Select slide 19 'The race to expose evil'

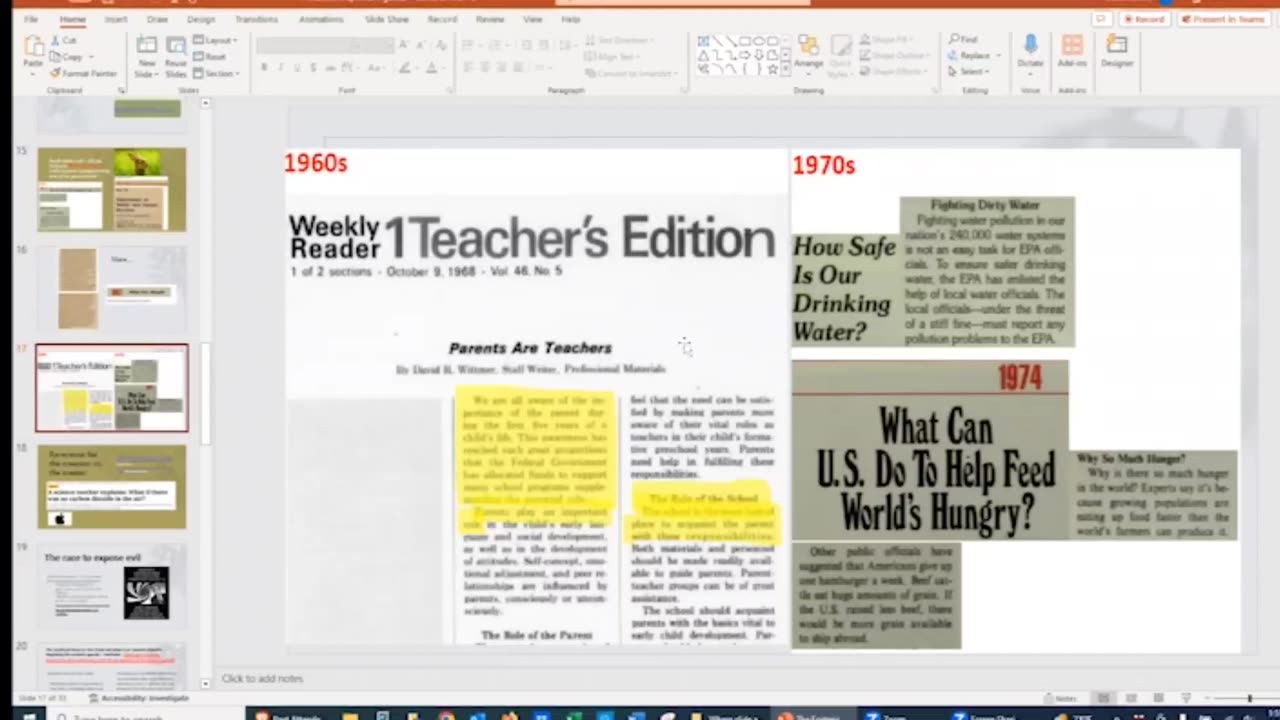click(x=112, y=586)
